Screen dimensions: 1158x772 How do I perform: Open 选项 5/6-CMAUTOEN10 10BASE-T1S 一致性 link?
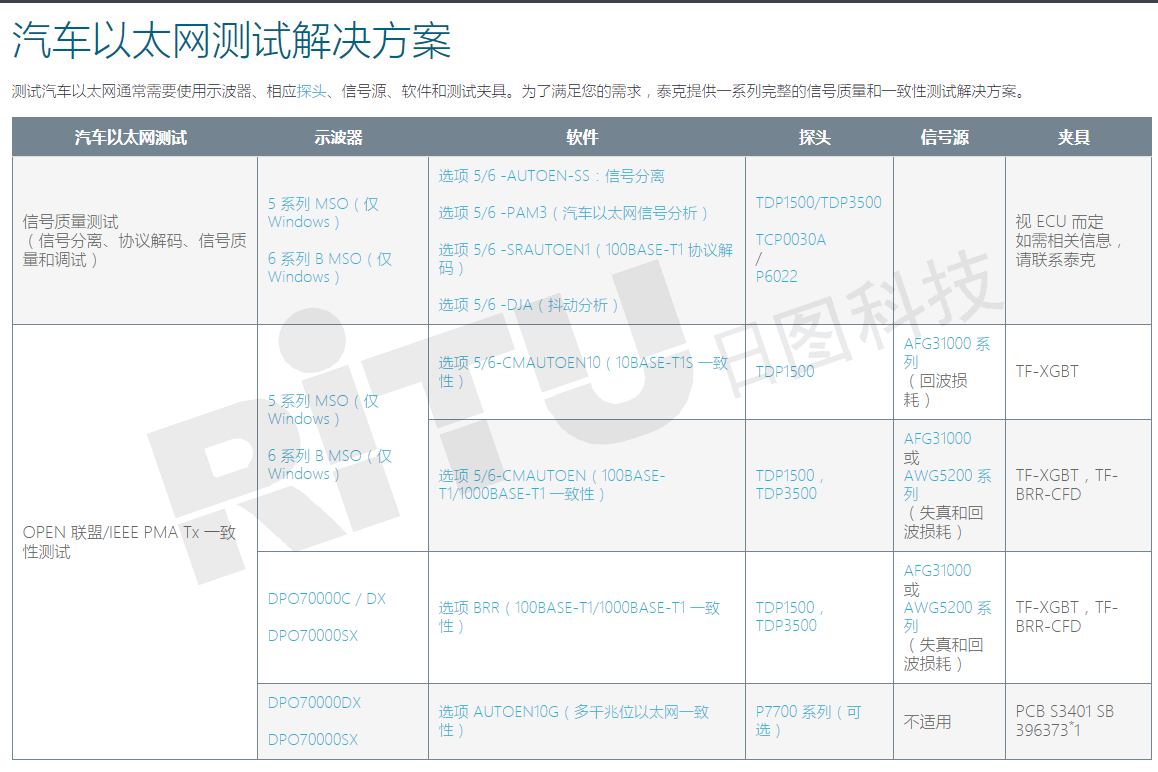click(x=582, y=363)
